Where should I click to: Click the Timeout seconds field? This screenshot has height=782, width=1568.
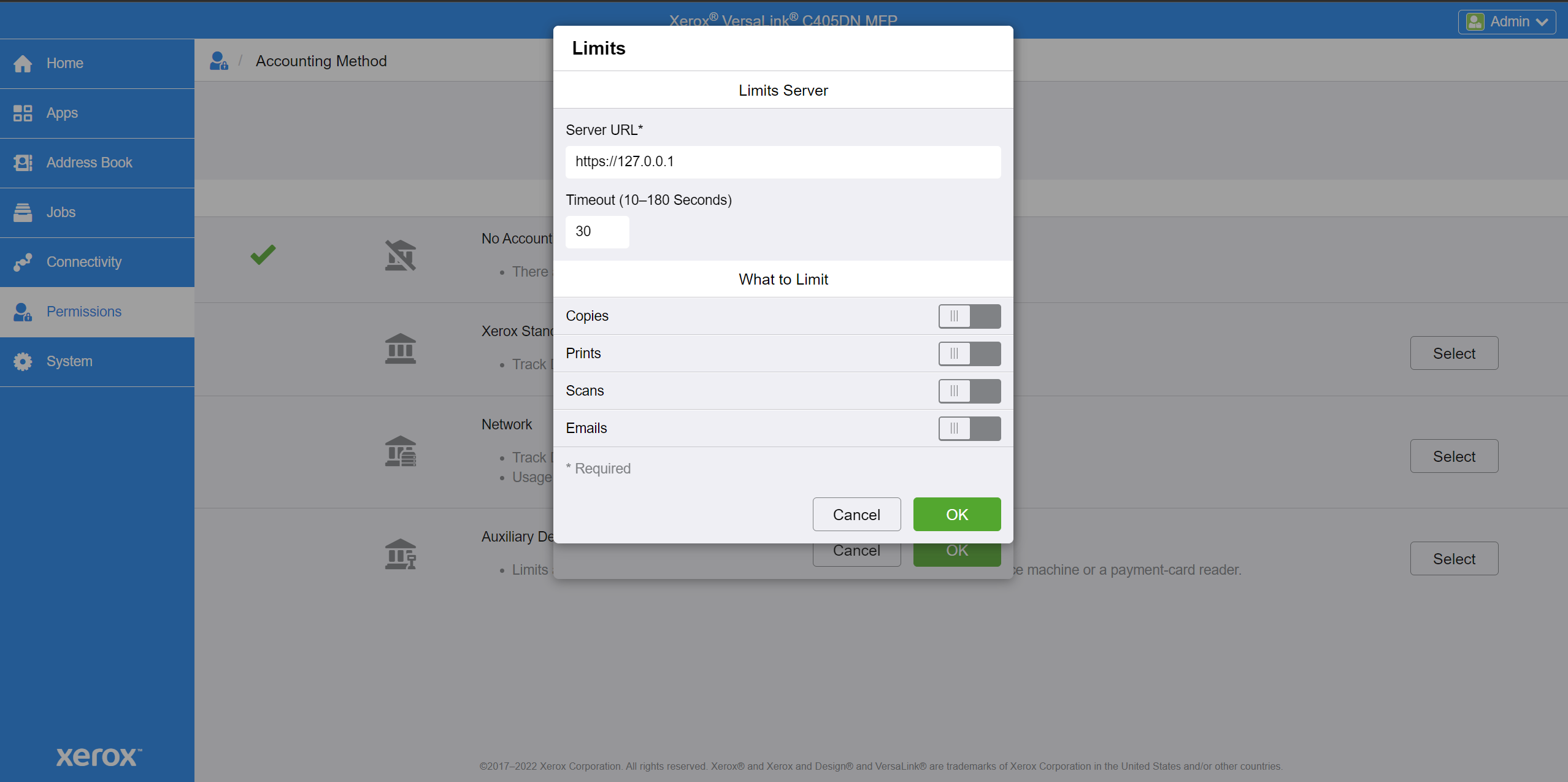[597, 232]
